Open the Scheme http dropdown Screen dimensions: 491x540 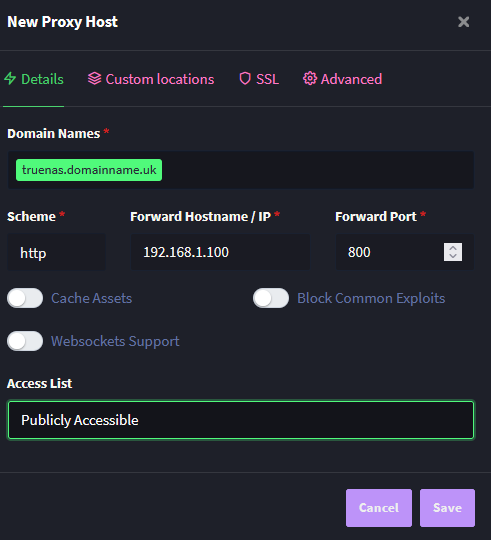[x=56, y=252]
